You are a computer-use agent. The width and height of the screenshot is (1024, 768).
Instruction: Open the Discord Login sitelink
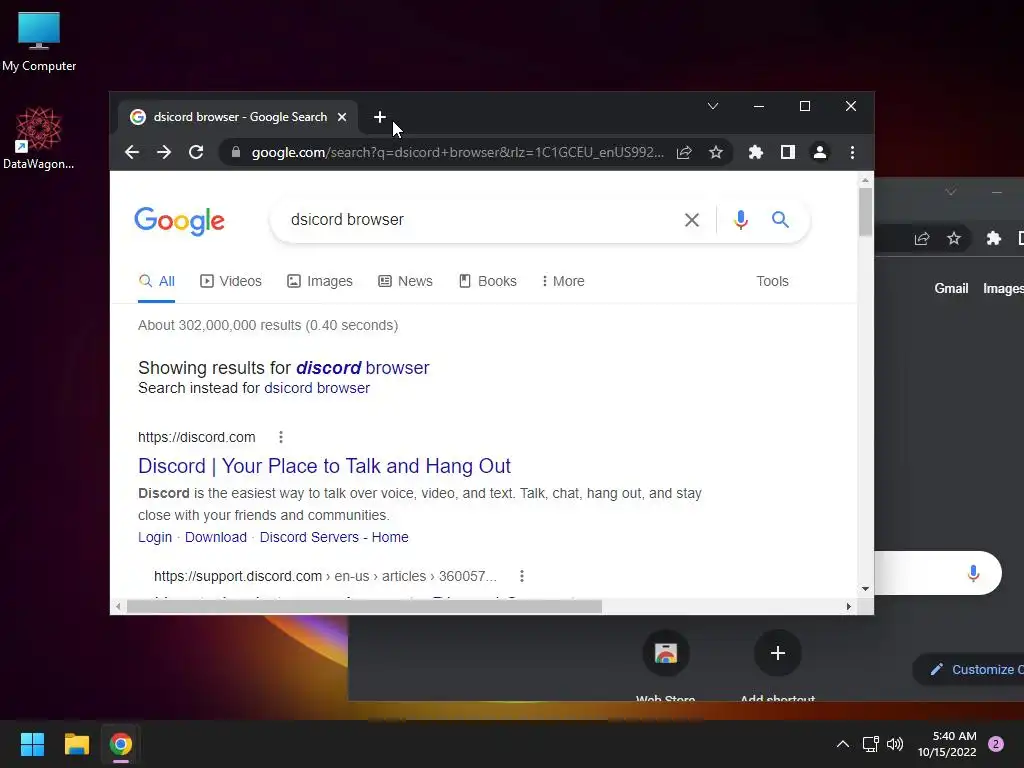[x=155, y=537]
